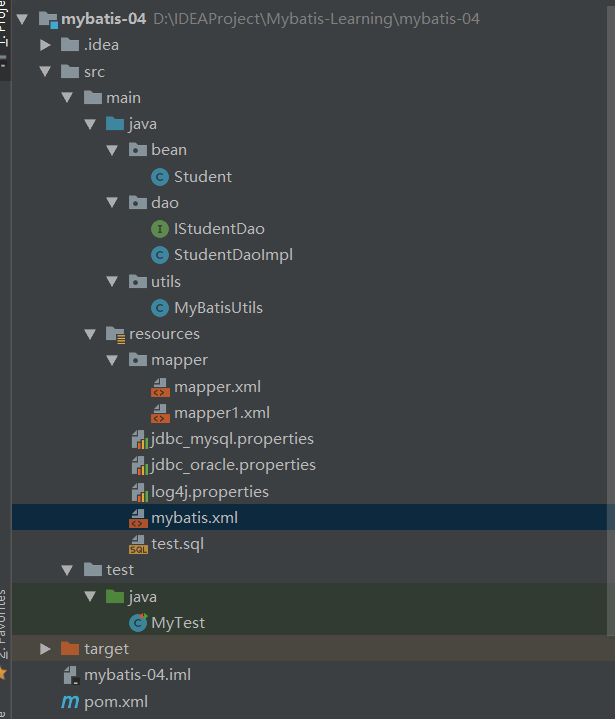The height and width of the screenshot is (719, 615).
Task: Click the mapper.xml file icon
Action: (x=160, y=387)
